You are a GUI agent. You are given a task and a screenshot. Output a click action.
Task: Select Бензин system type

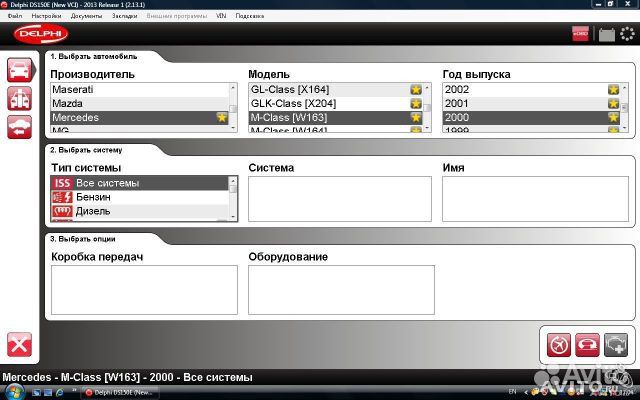click(x=140, y=197)
